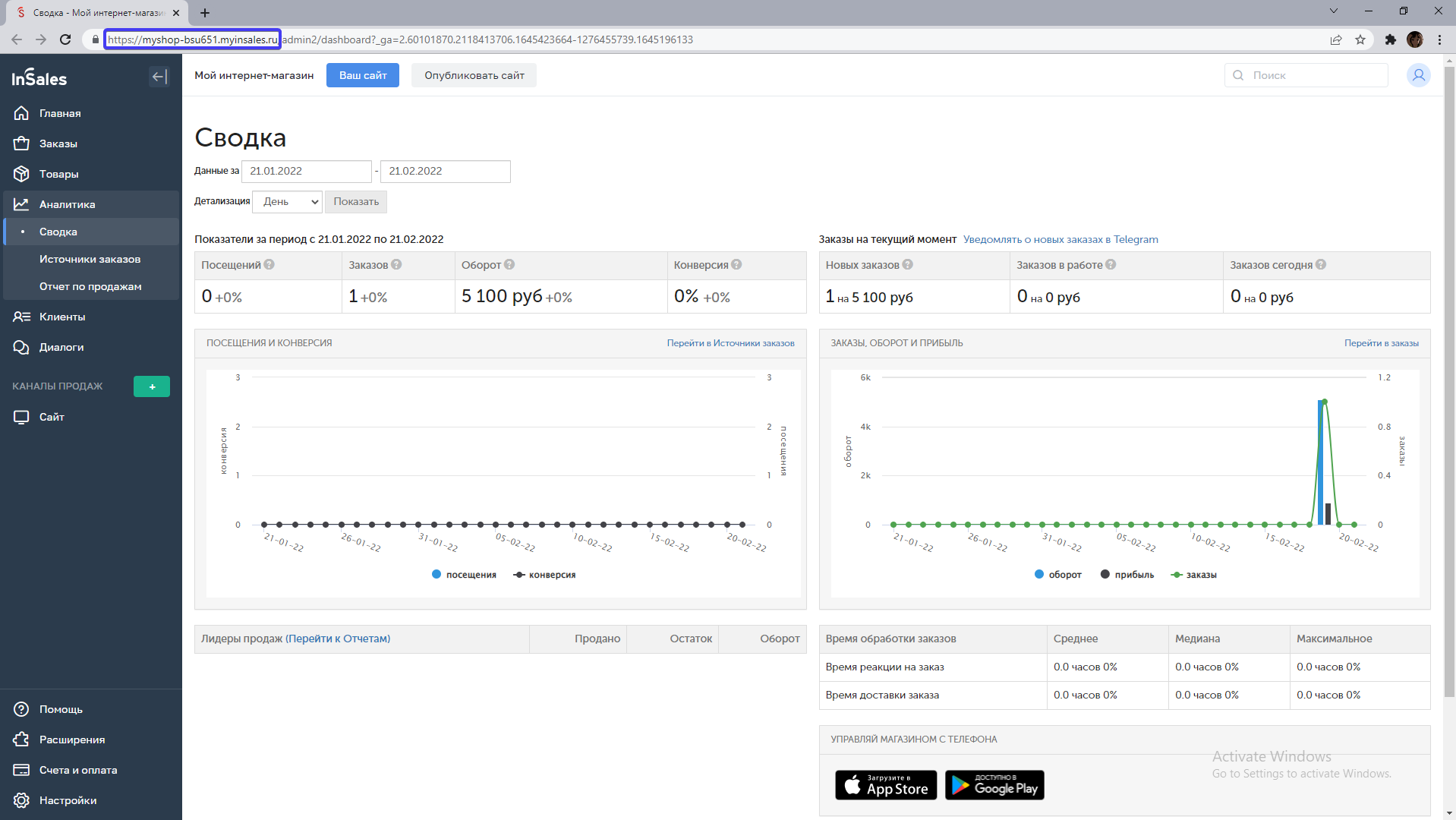Image resolution: width=1456 pixels, height=820 pixels.
Task: Open Настройки gear icon
Action: [x=21, y=800]
